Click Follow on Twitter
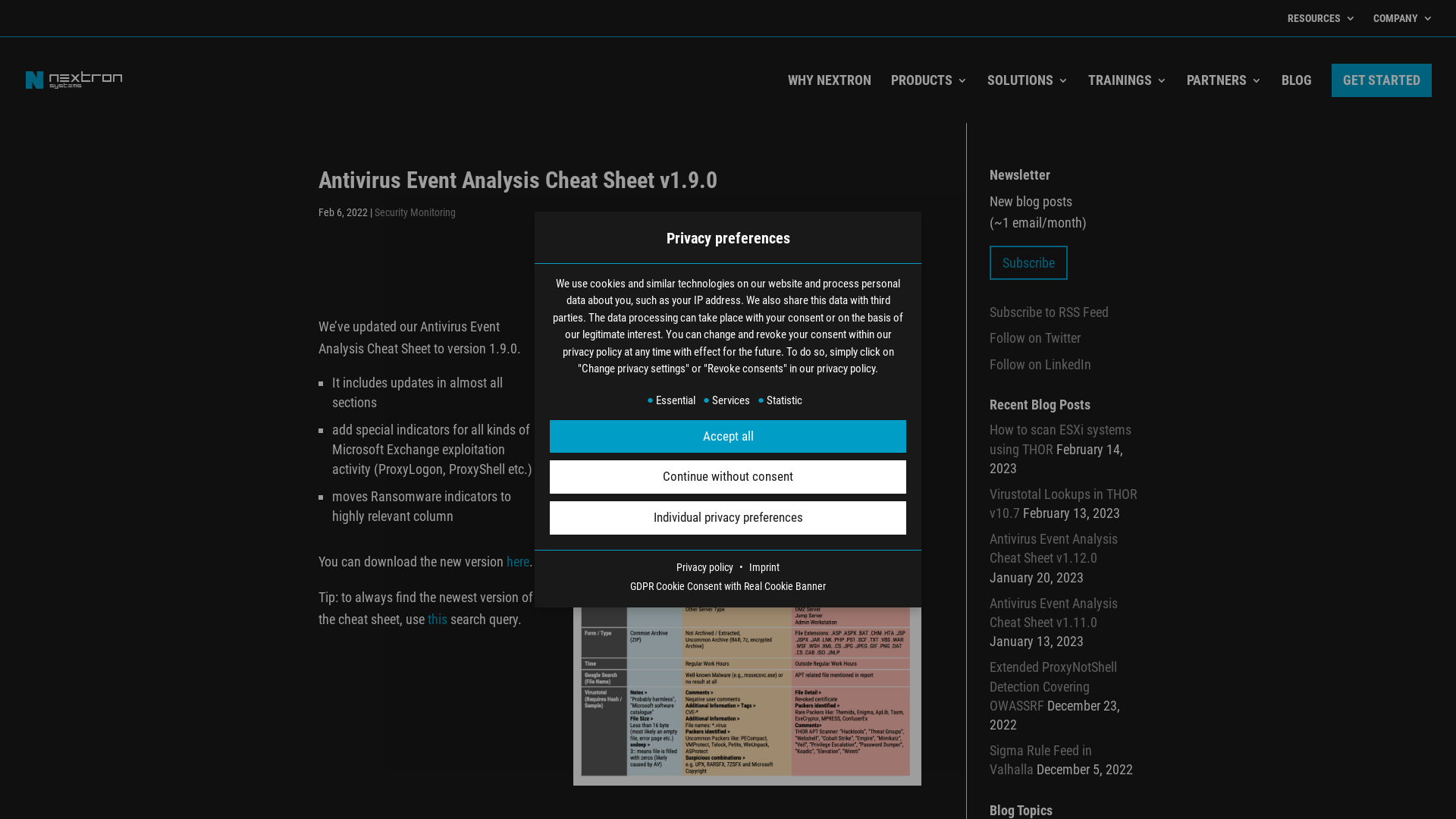Image resolution: width=1456 pixels, height=819 pixels. (1034, 338)
